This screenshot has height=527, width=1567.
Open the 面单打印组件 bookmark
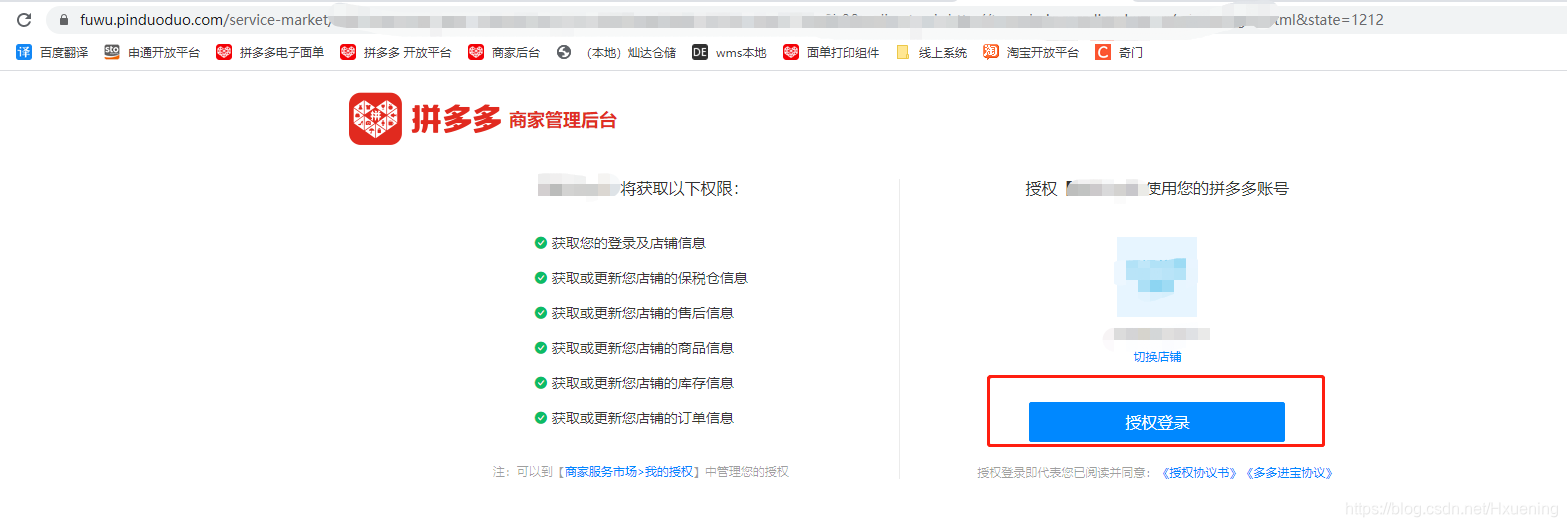(x=831, y=52)
